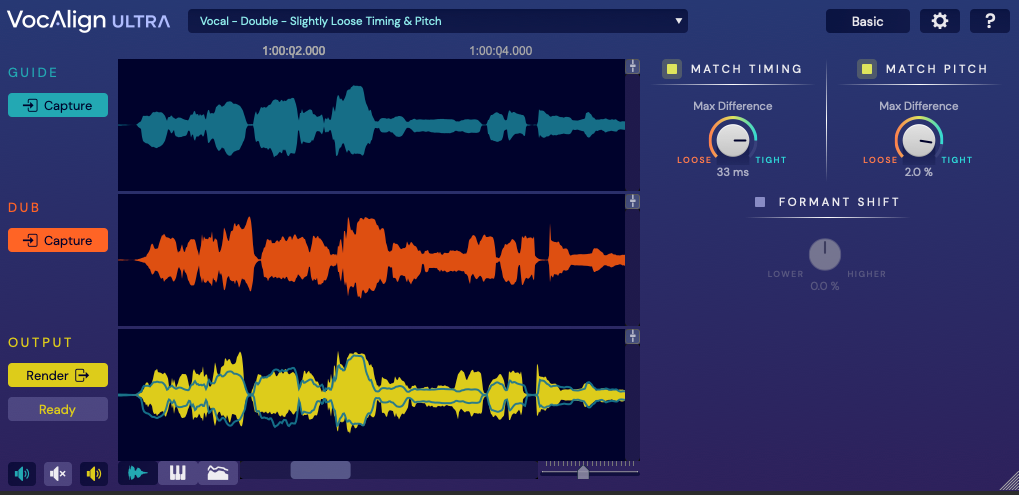The image size is (1019, 495).
Task: Play the Guide audio speaker icon
Action: (x=21, y=474)
